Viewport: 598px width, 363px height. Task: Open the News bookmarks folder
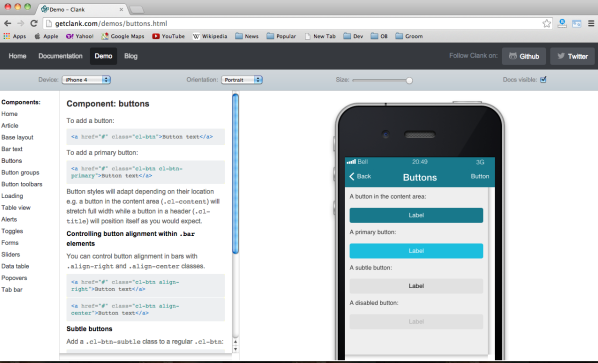click(247, 36)
